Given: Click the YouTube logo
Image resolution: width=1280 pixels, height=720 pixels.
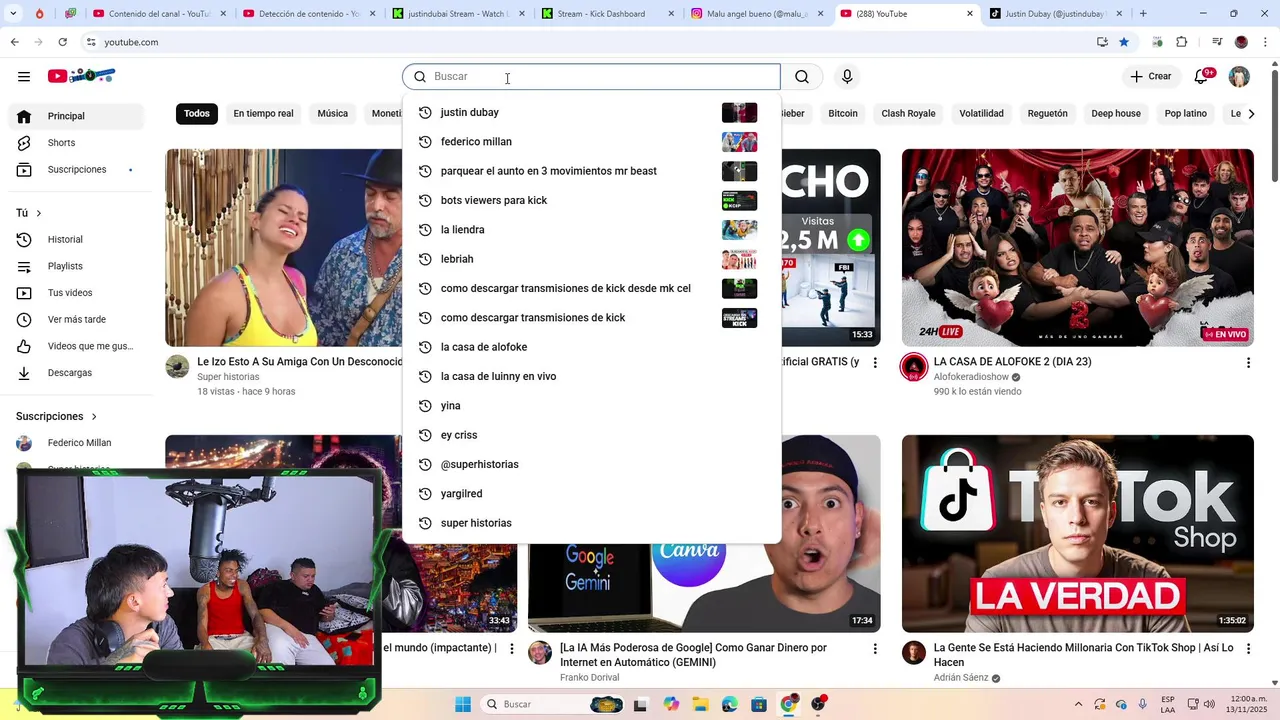Looking at the screenshot, I should (x=81, y=76).
